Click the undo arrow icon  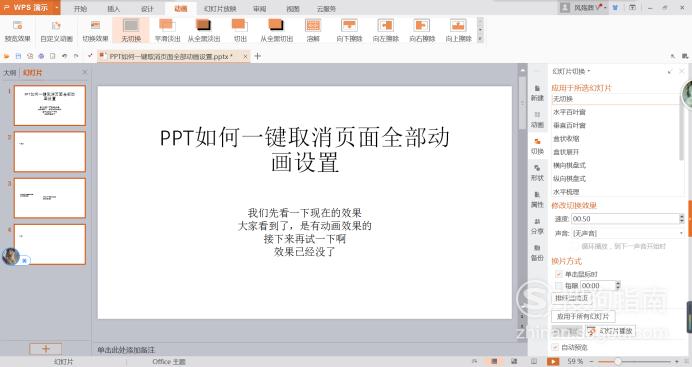[64, 56]
